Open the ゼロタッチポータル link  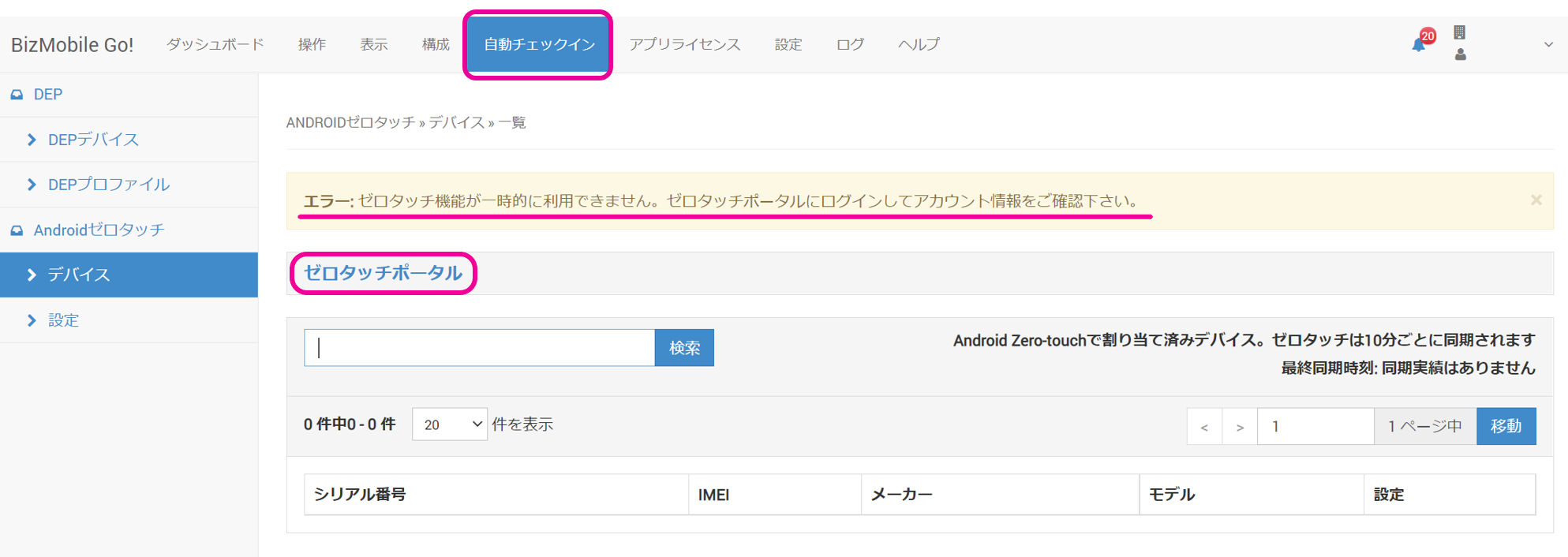[383, 273]
